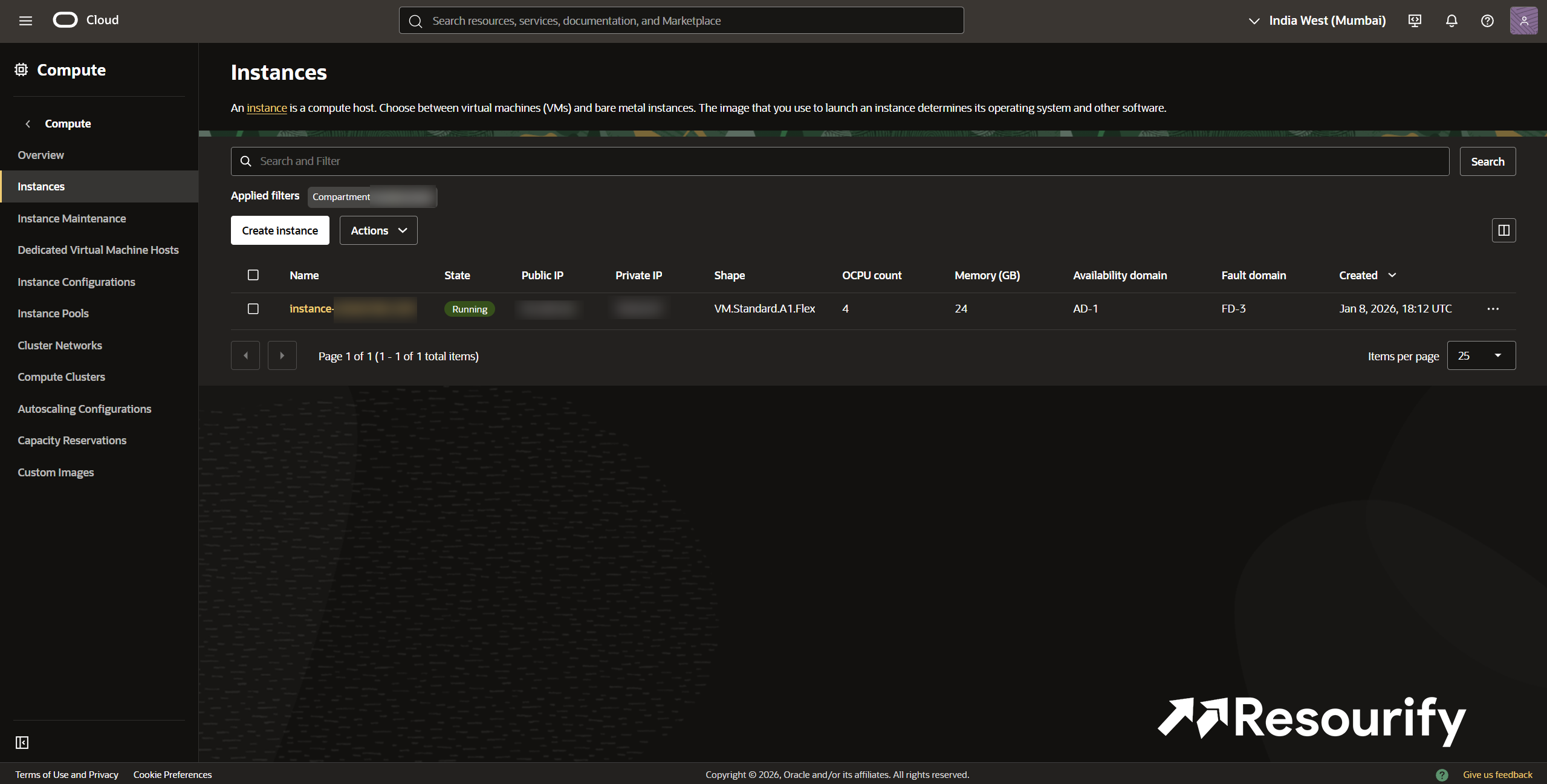The width and height of the screenshot is (1547, 784).
Task: Open the help question mark menu
Action: [1487, 21]
